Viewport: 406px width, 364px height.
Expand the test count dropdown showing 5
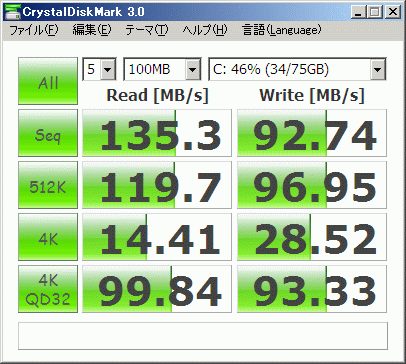pyautogui.click(x=108, y=69)
